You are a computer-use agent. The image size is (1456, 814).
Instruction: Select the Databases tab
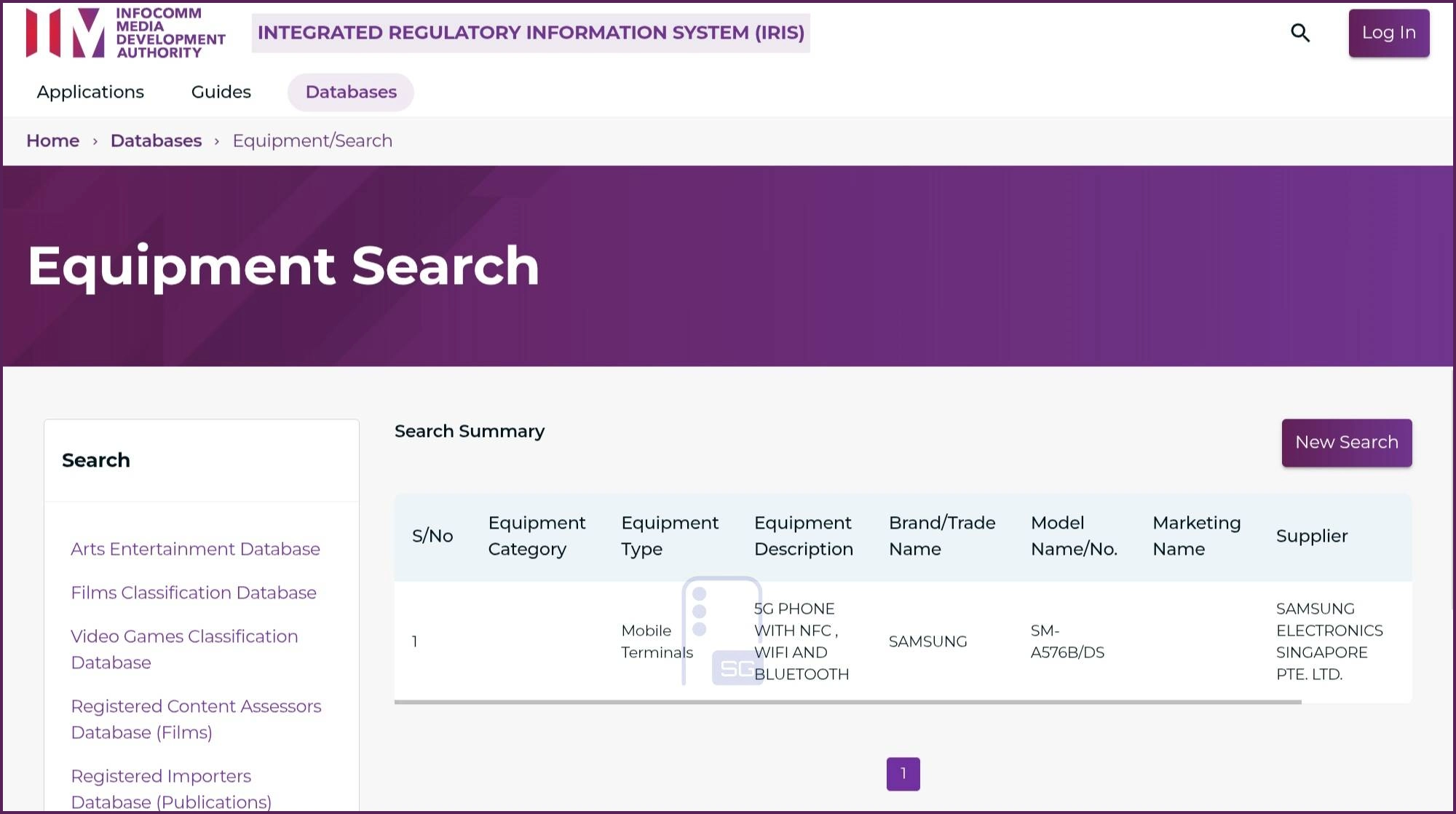(351, 92)
